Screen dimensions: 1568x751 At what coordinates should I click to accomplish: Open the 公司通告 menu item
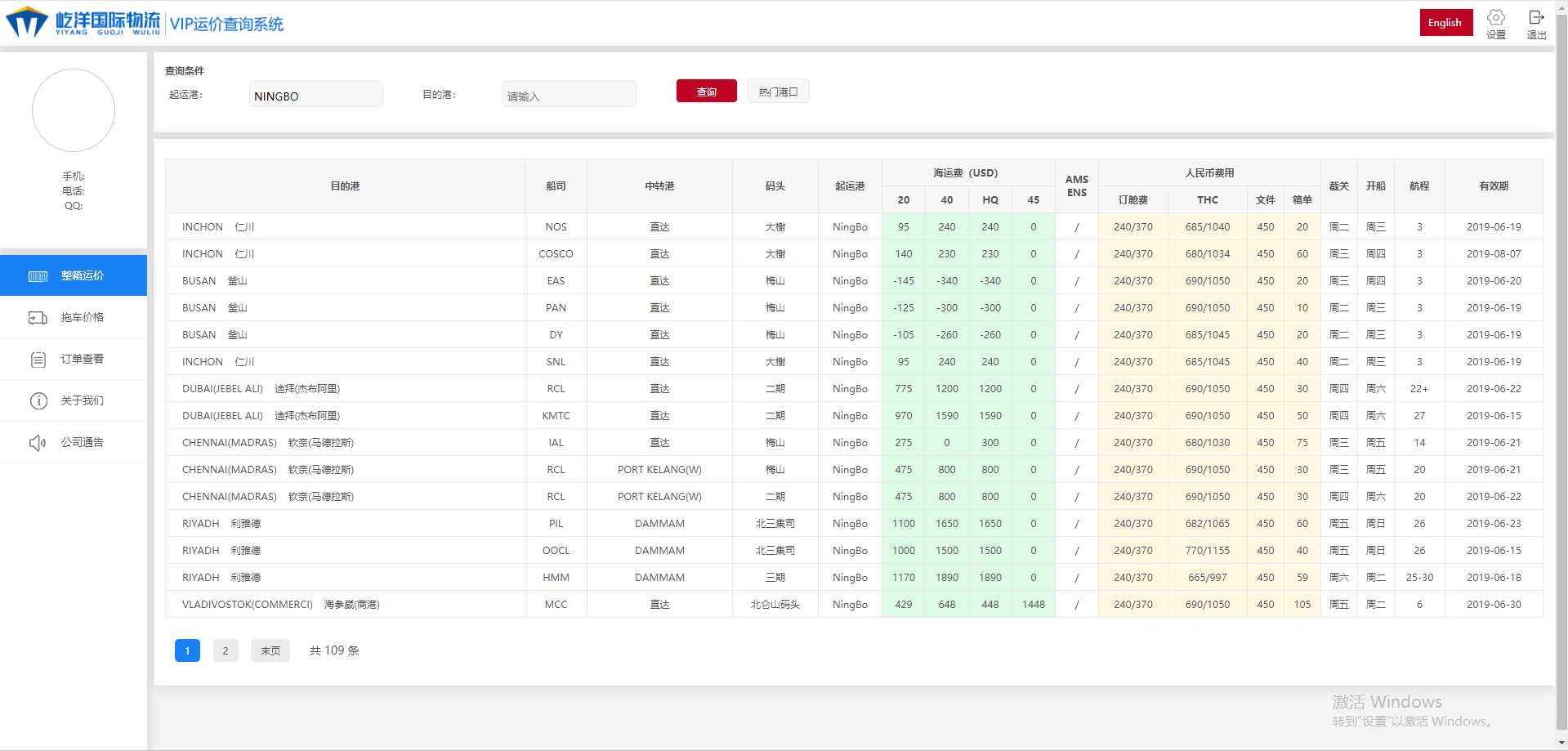pyautogui.click(x=82, y=443)
